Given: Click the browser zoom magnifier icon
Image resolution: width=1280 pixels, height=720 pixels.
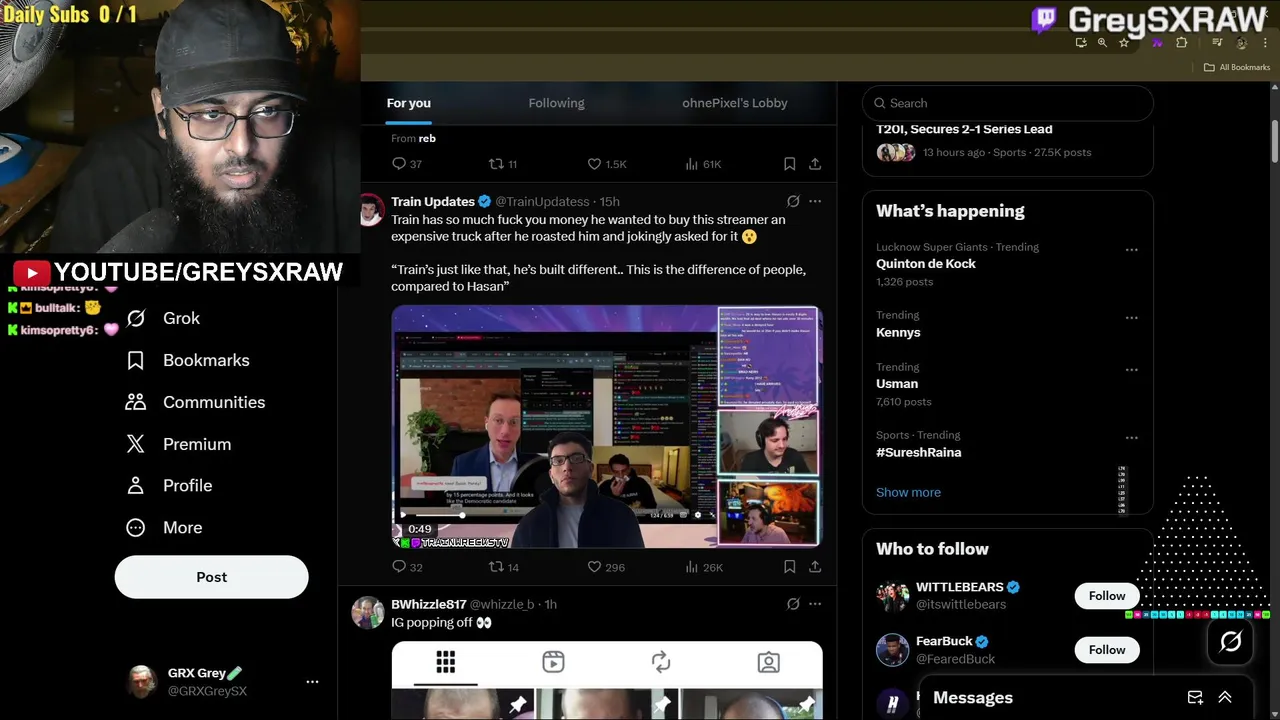Looking at the screenshot, I should [1102, 43].
